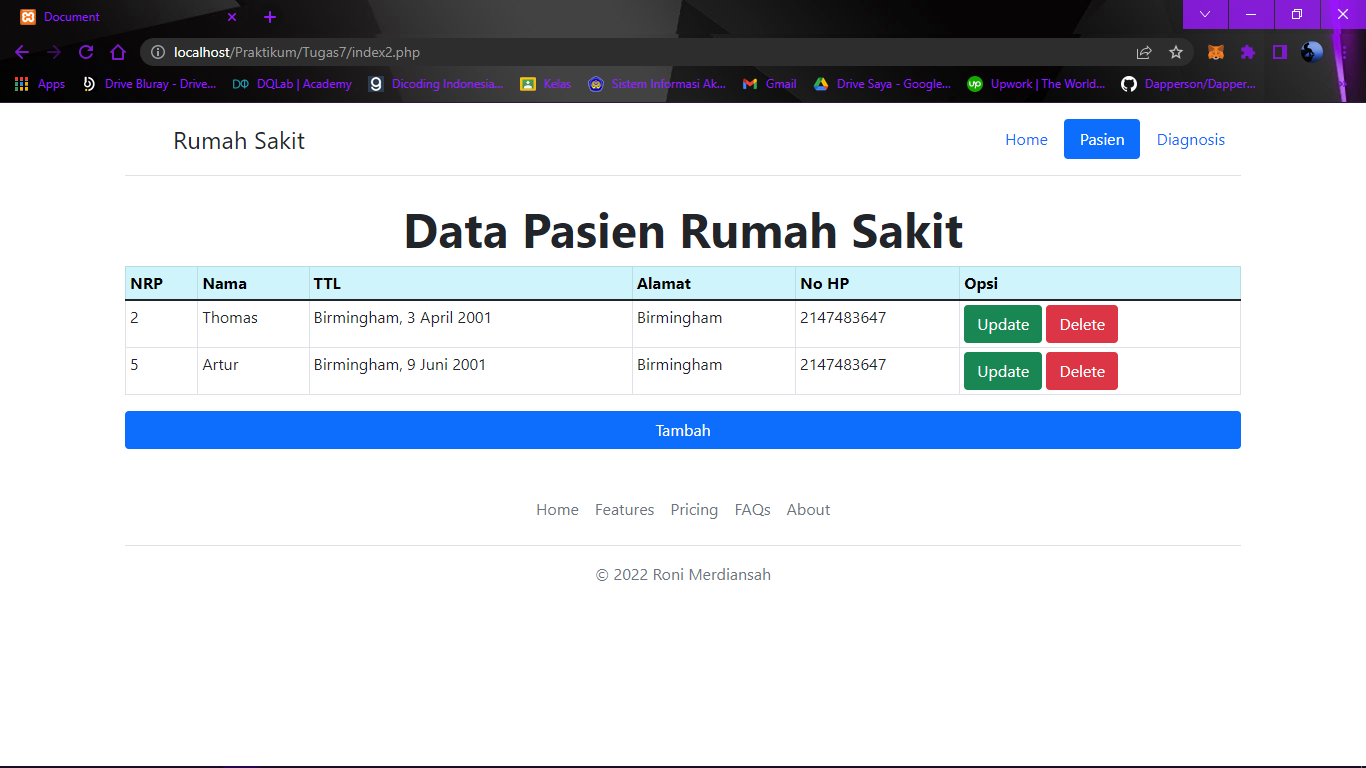Open the Dapperson GitHub bookmark

tap(1188, 84)
